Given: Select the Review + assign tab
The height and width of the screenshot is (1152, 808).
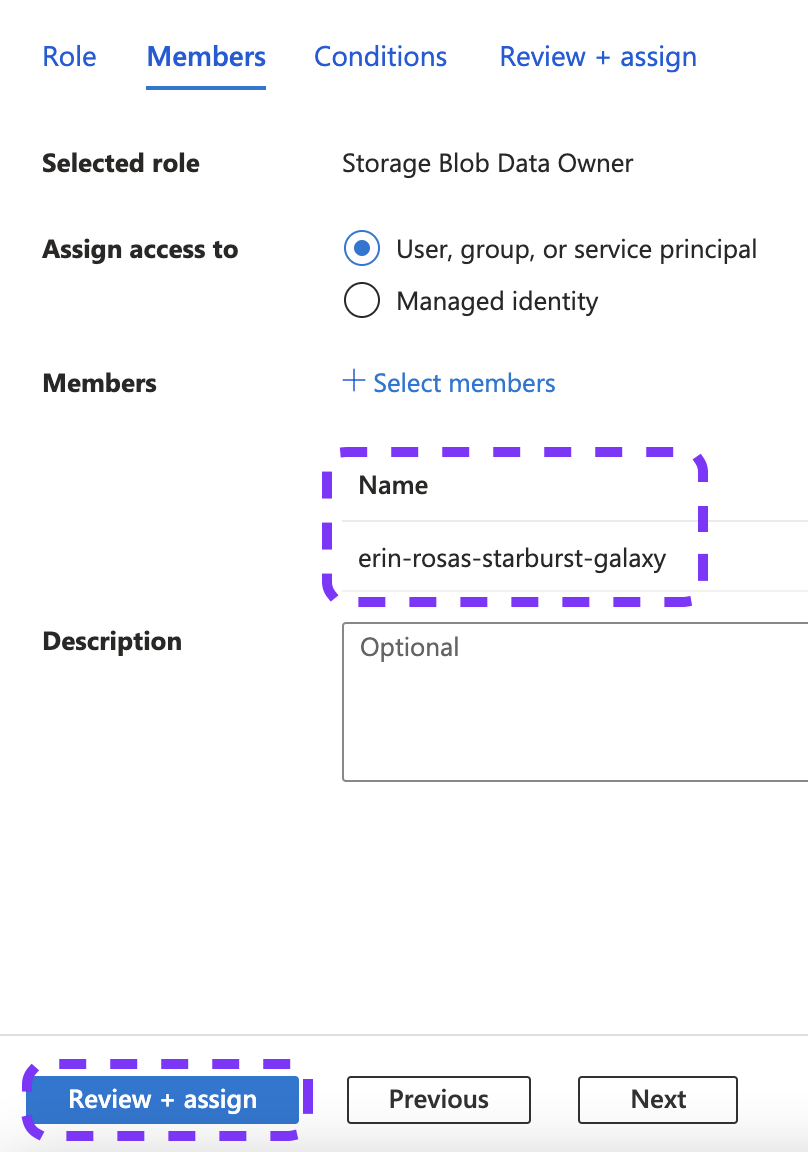Looking at the screenshot, I should (597, 57).
